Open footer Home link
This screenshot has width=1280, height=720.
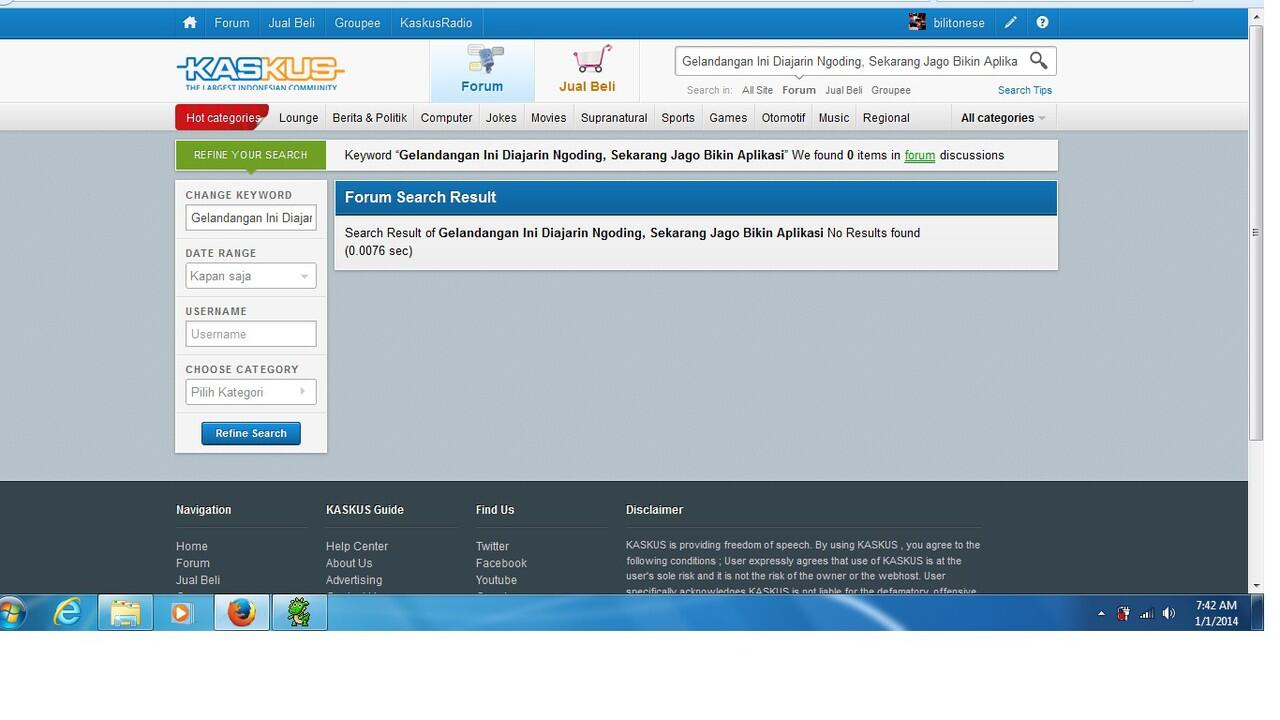[x=192, y=546]
